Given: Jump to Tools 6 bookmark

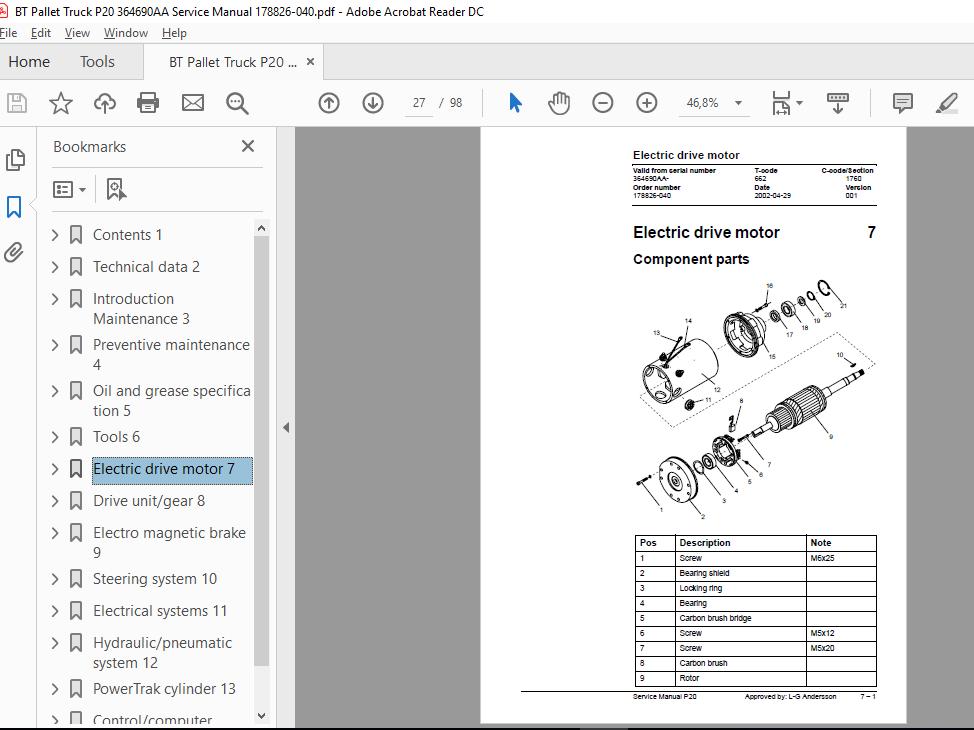Looking at the screenshot, I should pos(116,437).
